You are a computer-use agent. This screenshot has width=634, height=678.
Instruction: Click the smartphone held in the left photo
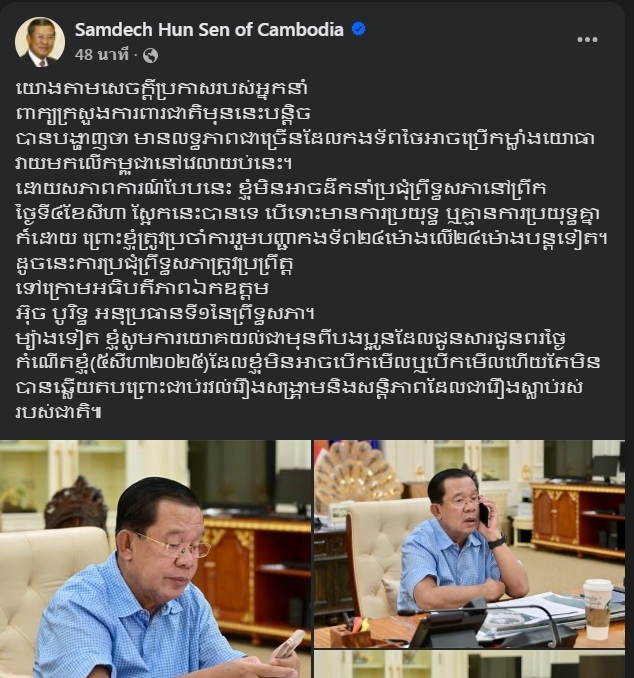pos(289,644)
